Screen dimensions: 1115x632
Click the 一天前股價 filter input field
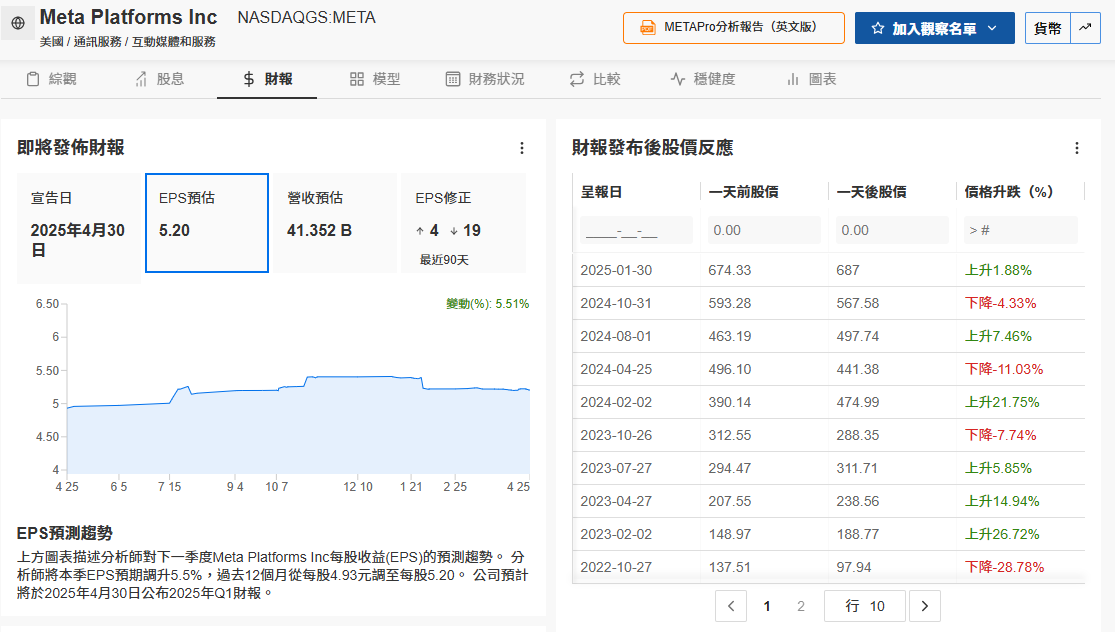(764, 230)
